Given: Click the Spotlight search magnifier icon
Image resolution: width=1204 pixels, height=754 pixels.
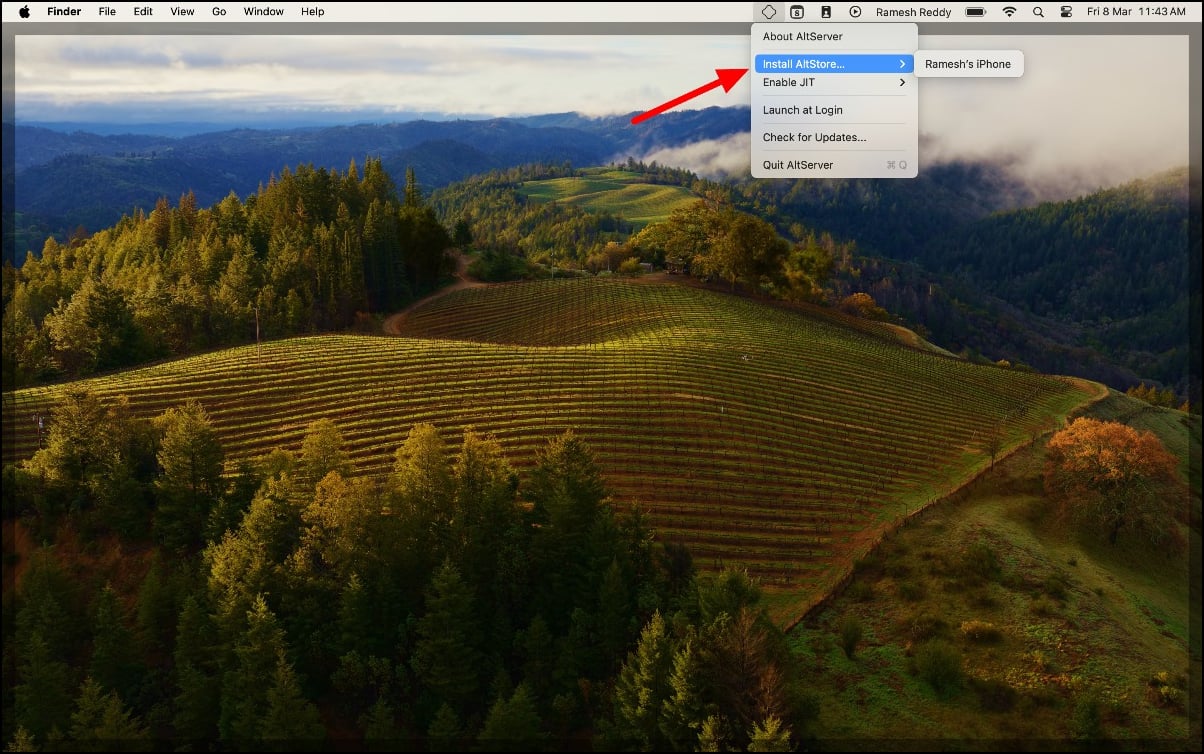Looking at the screenshot, I should (1038, 11).
